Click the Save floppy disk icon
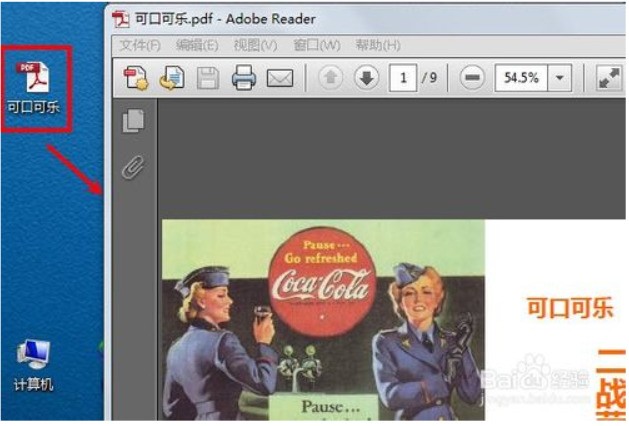The width and height of the screenshot is (629, 426). tap(207, 78)
